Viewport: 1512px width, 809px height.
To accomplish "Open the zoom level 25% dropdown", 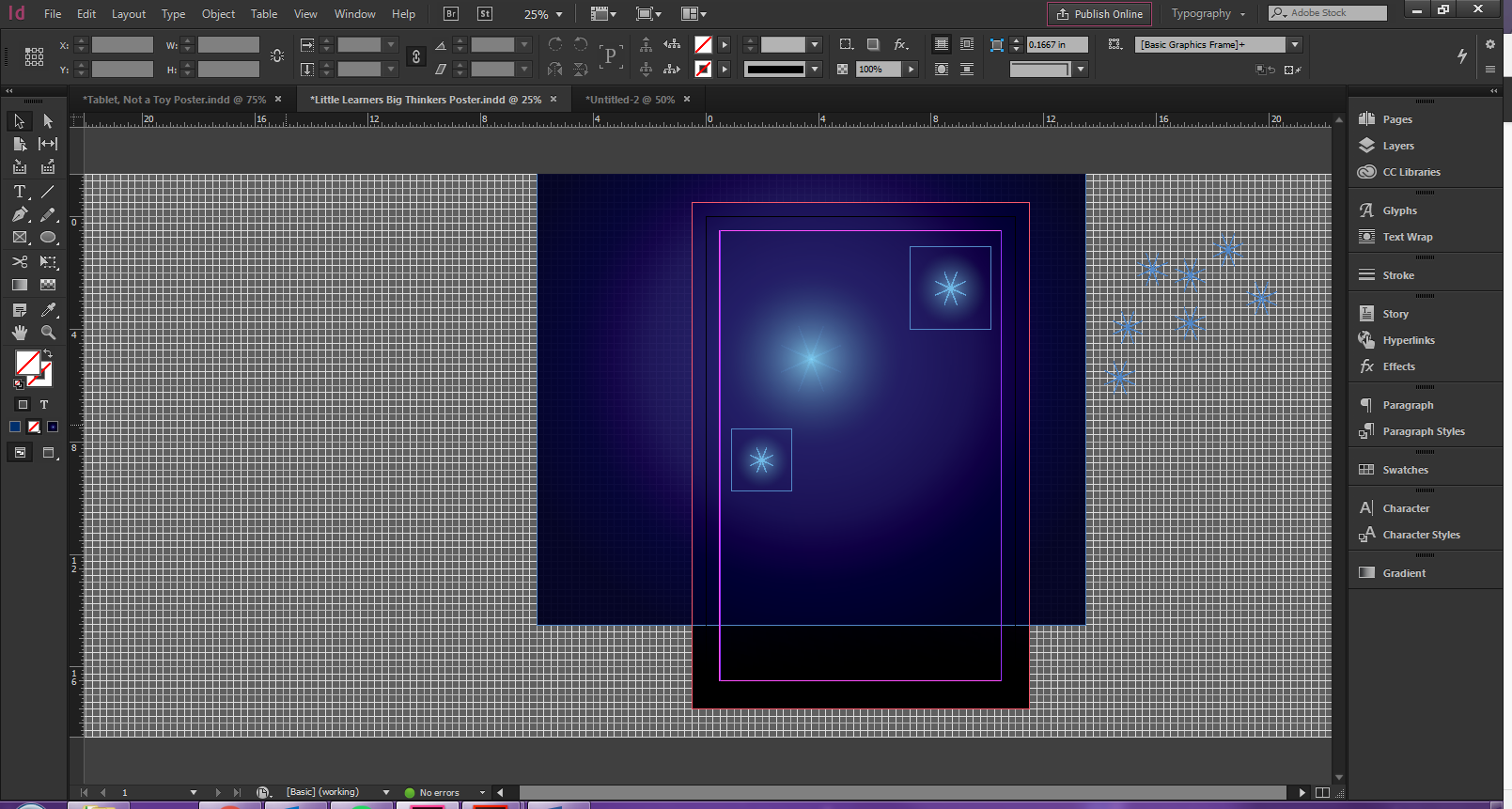I will pos(559,15).
